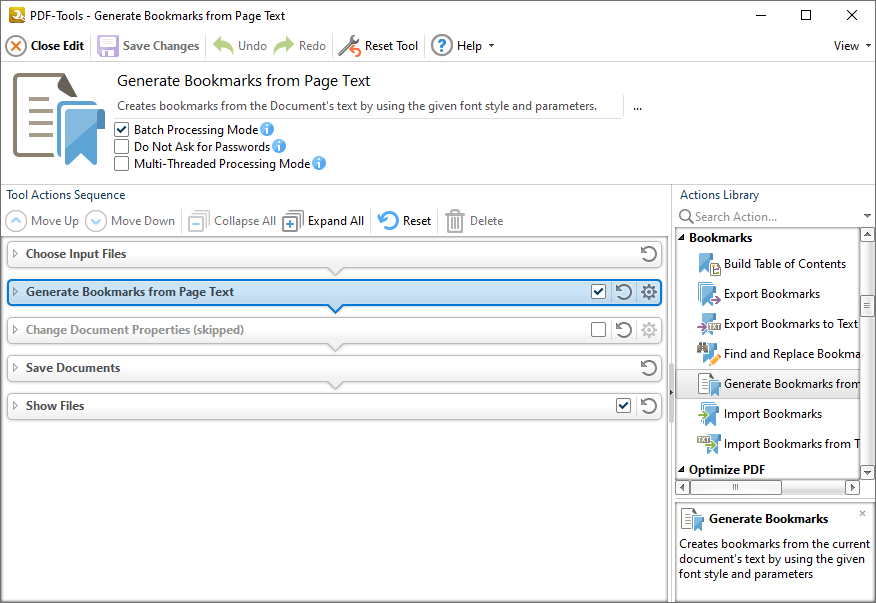Click the ellipsis next to the tool description

[638, 107]
